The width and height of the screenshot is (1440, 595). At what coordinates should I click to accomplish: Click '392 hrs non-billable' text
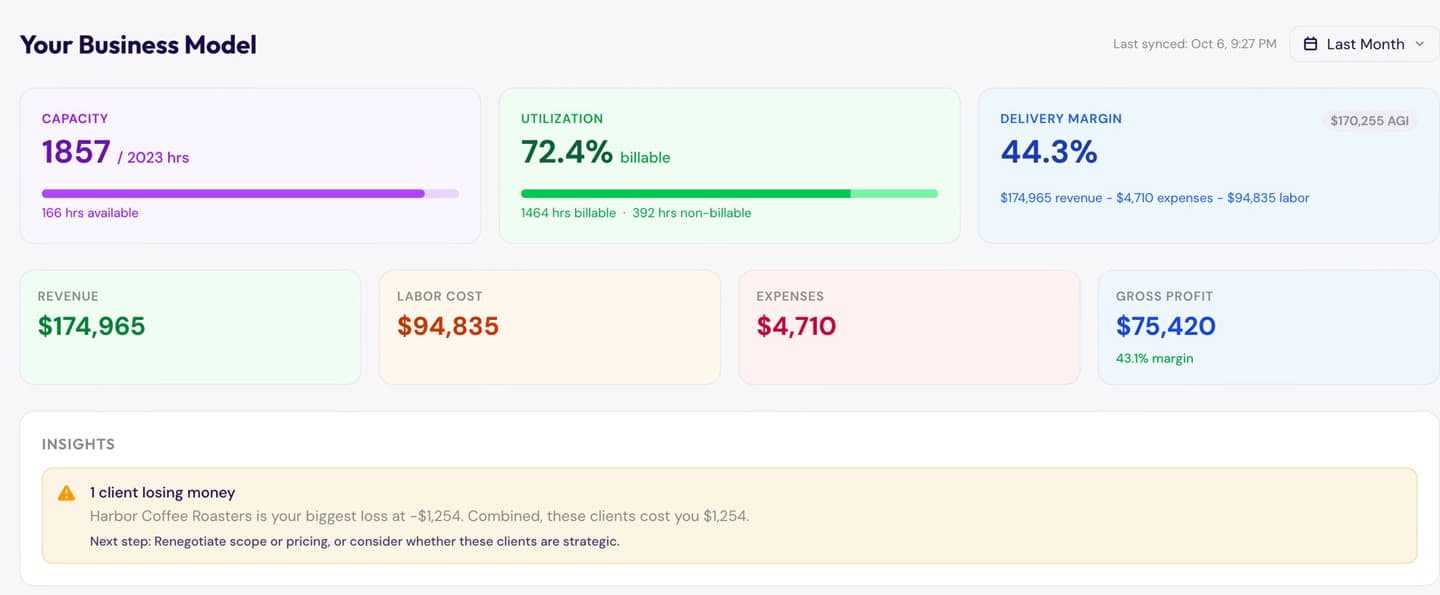click(692, 213)
